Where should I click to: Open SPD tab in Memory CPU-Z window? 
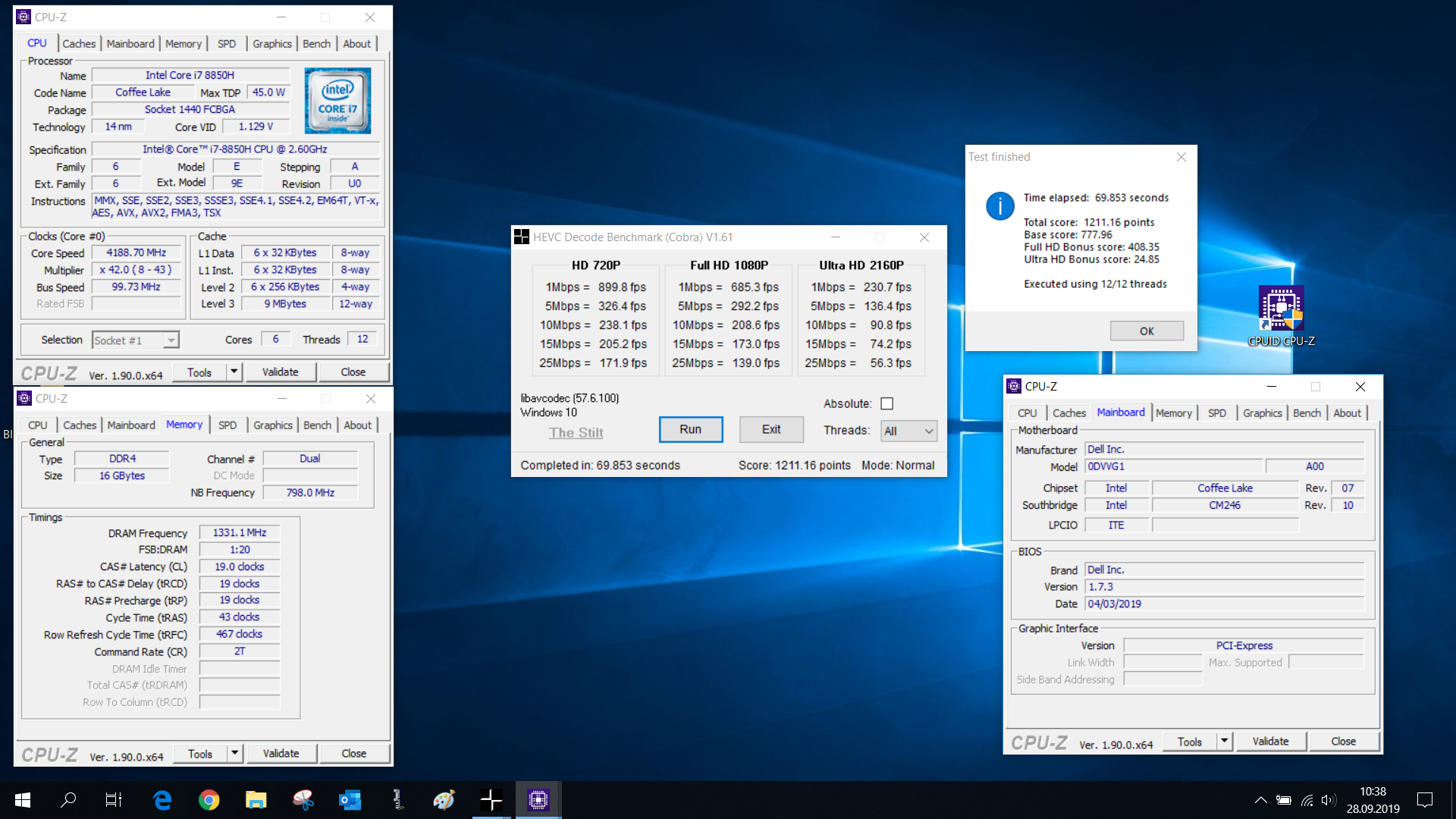click(x=227, y=425)
